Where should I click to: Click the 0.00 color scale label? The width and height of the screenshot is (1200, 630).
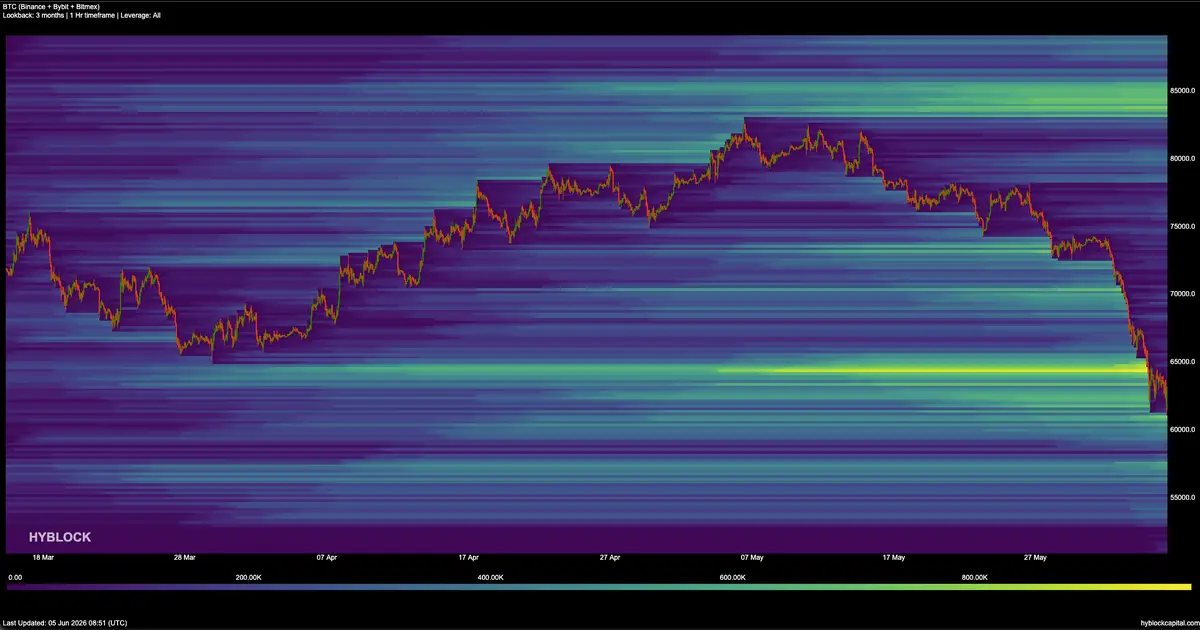click(15, 578)
